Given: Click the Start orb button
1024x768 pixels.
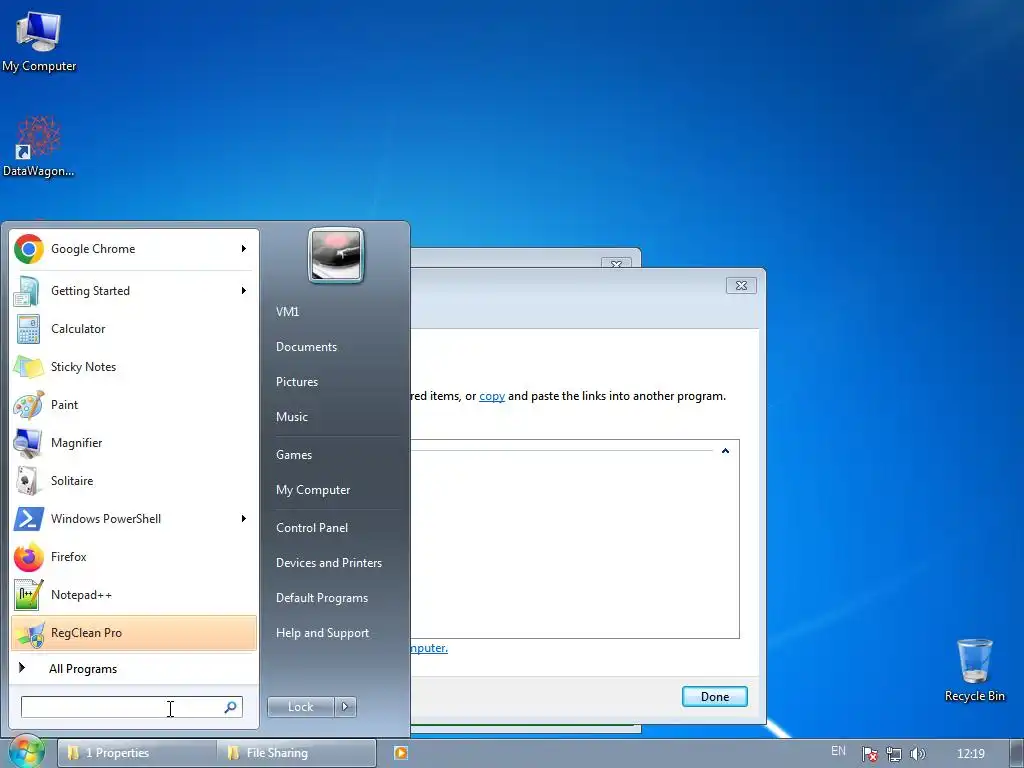Looking at the screenshot, I should [x=26, y=752].
